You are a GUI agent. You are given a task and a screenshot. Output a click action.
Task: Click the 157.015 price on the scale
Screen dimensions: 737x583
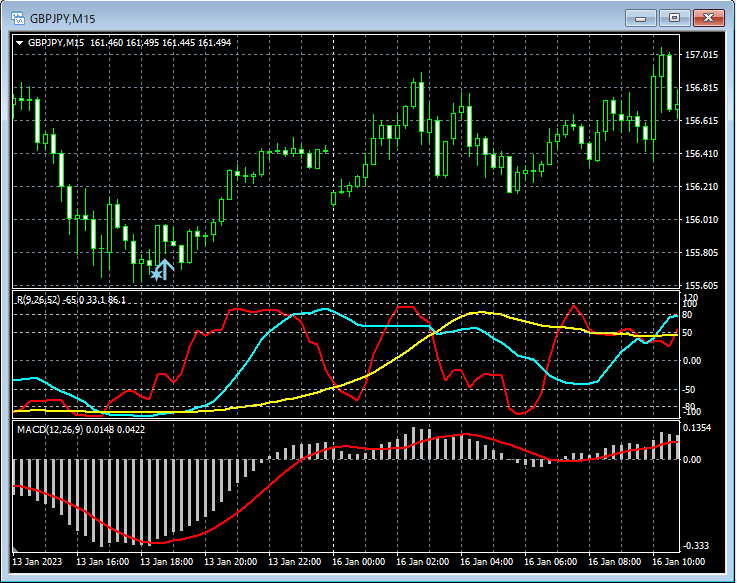[702, 55]
